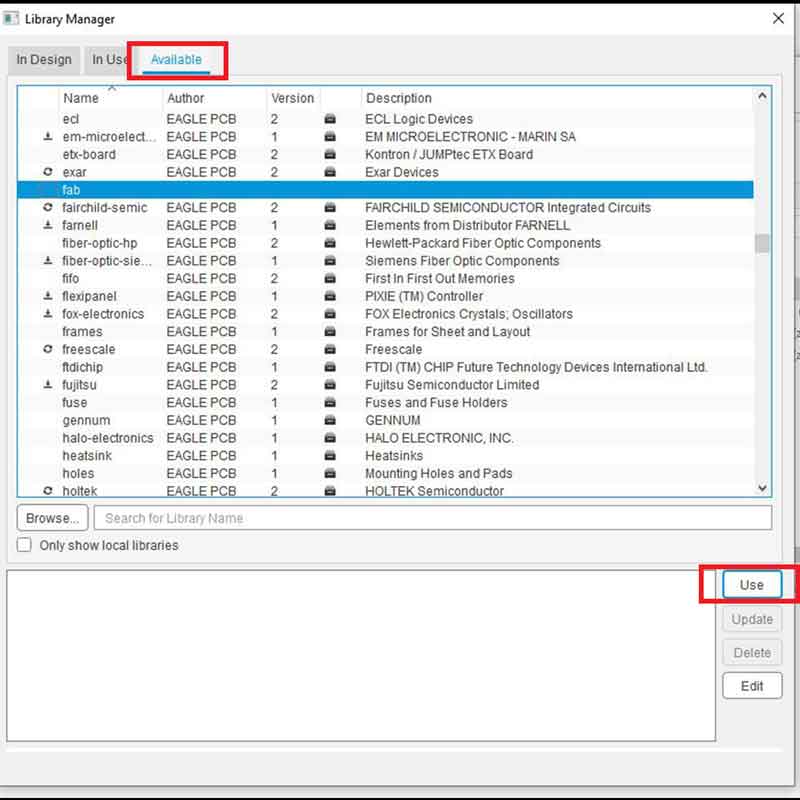Select the fuse library name

74,403
